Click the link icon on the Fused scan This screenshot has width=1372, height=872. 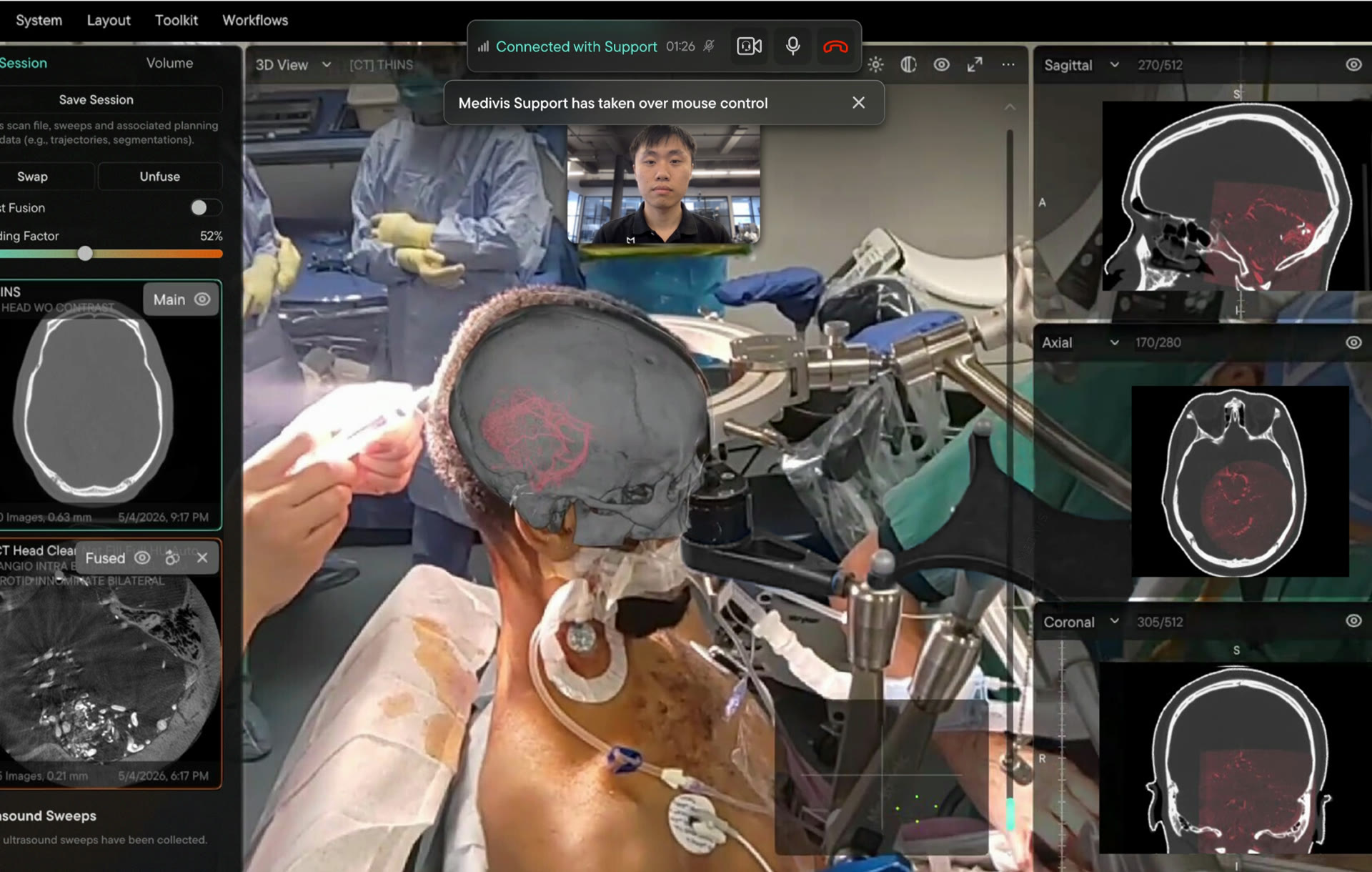[172, 558]
